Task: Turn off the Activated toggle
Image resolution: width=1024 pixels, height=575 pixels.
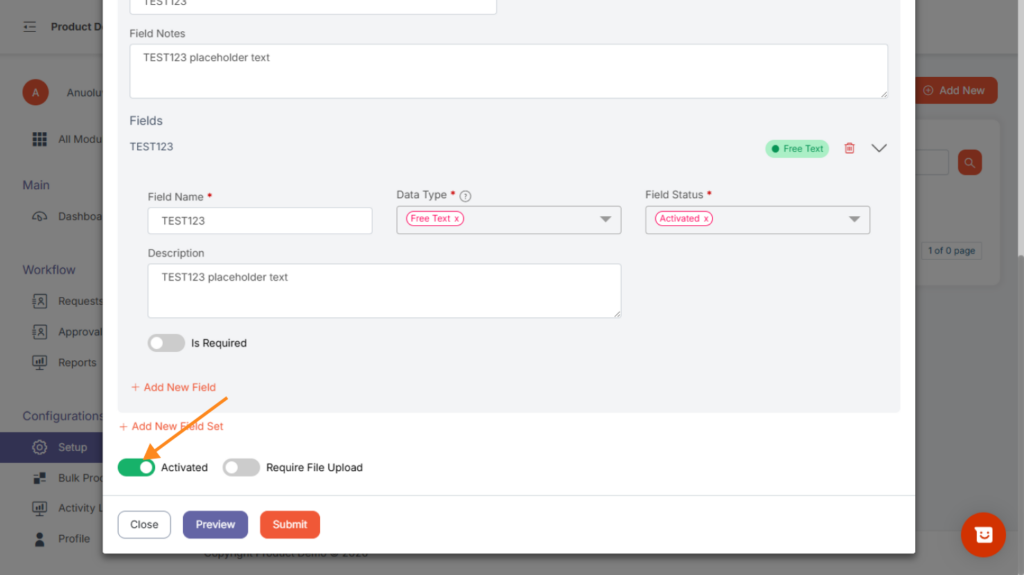Action: [x=137, y=467]
